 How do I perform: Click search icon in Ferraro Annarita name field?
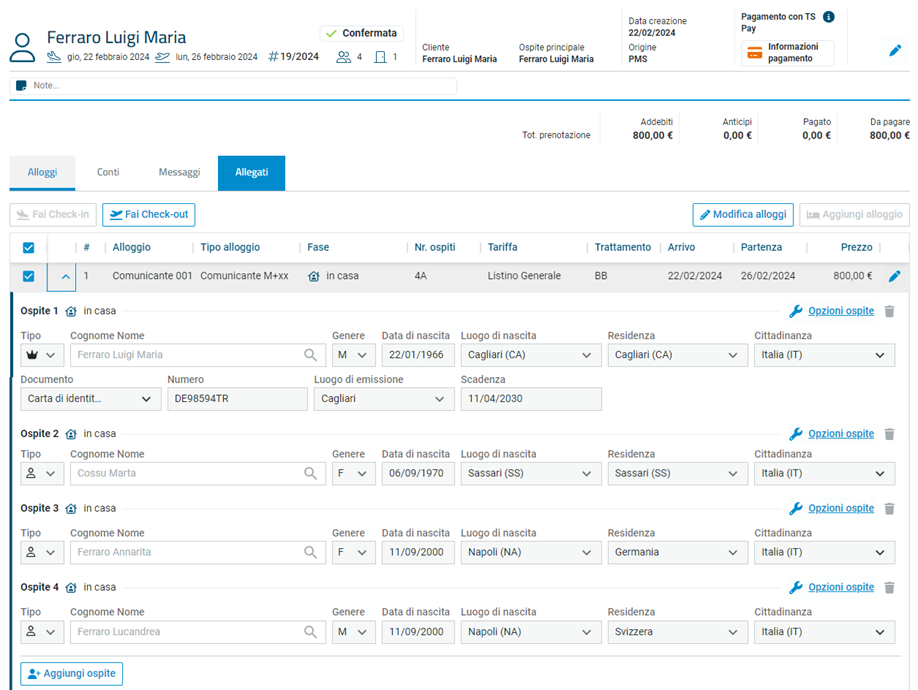click(310, 552)
